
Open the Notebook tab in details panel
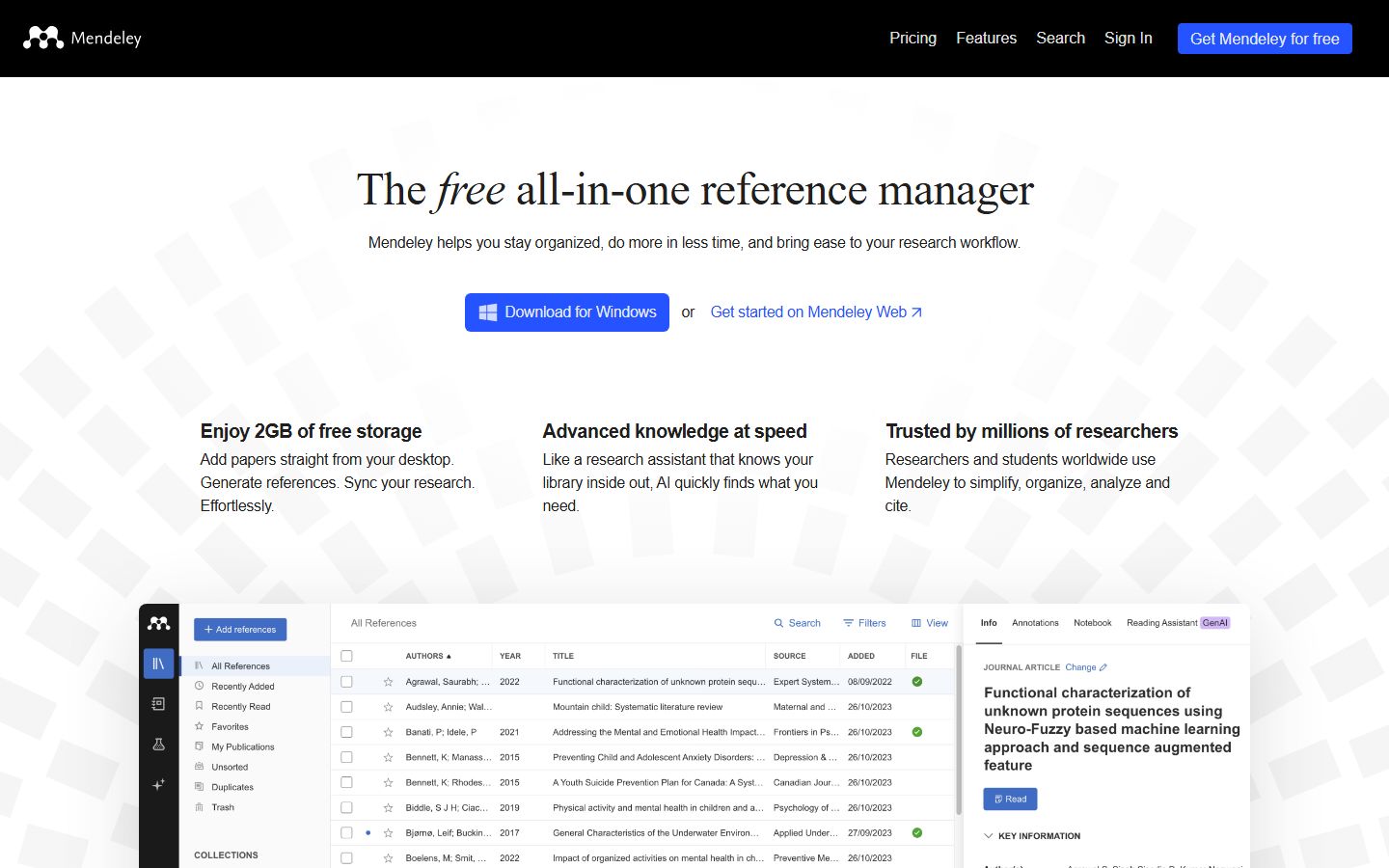coord(1093,623)
